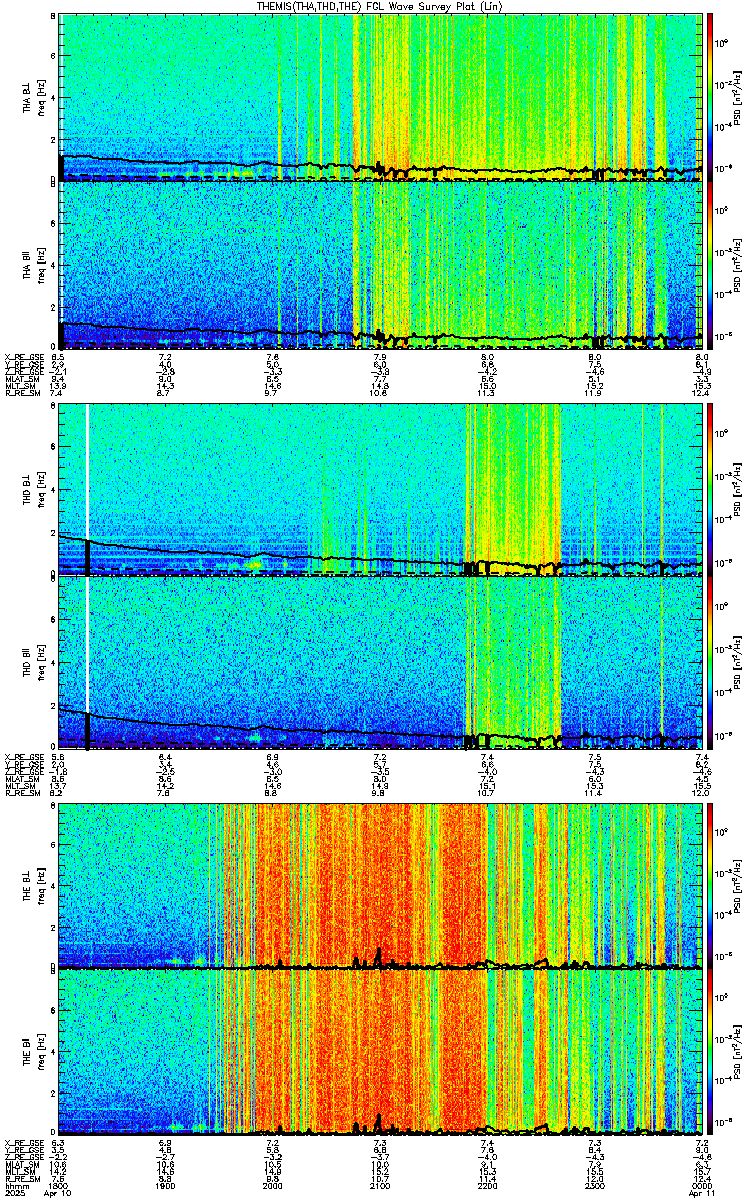The height and width of the screenshot is (1200, 750).
Task: Click the THD BII spectrogram panel
Action: pos(379,663)
